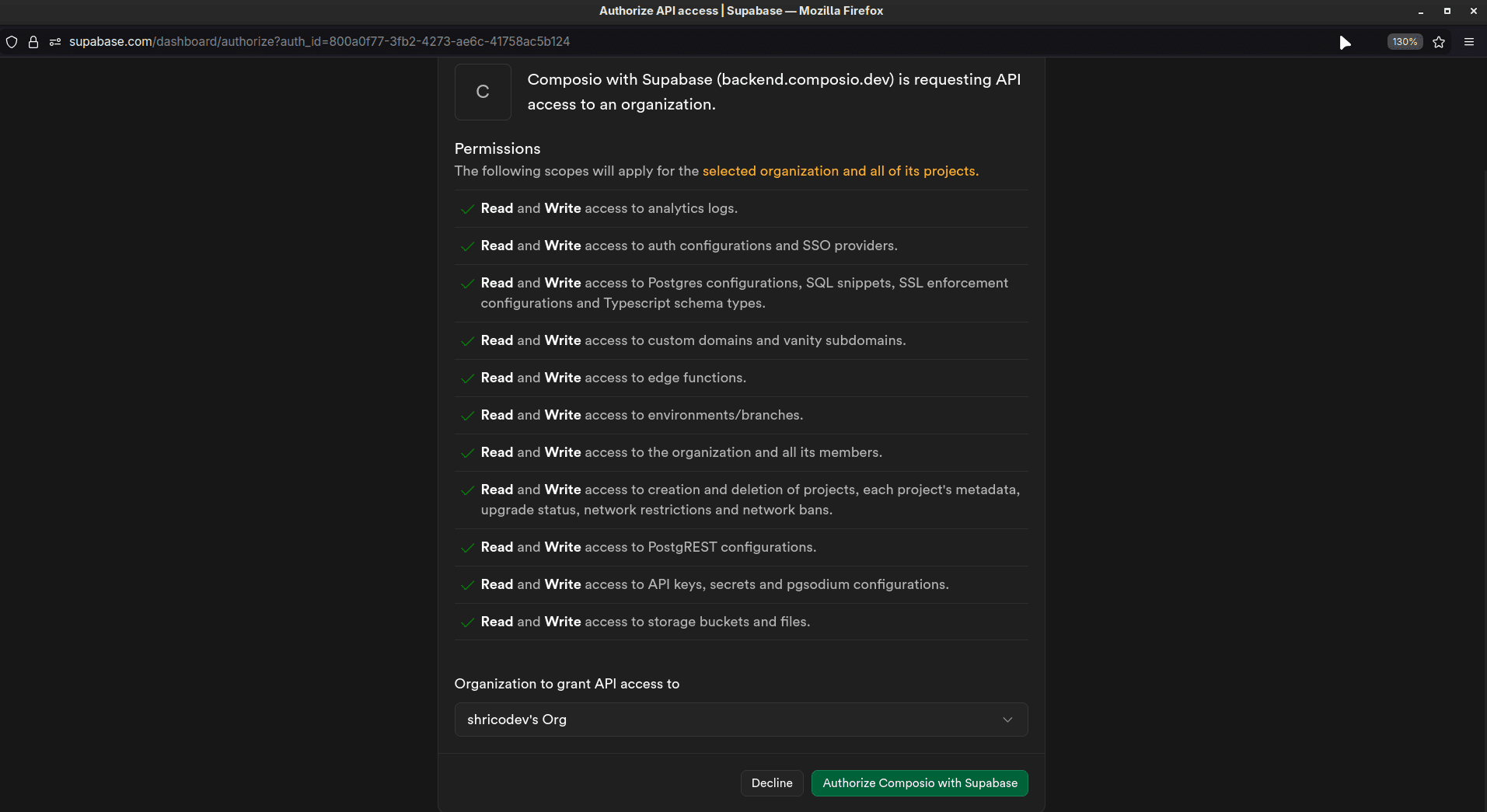Decline the API access request

(772, 783)
